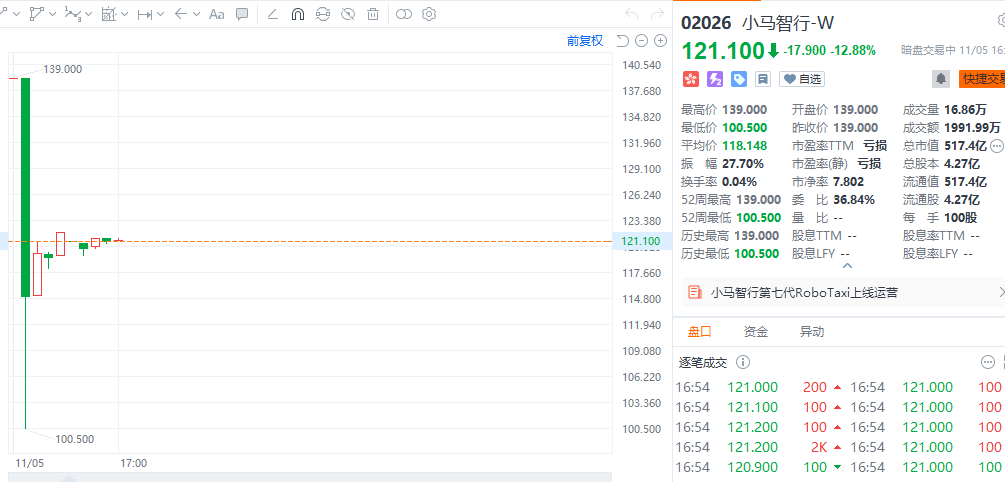The image size is (1005, 482).
Task: Click the 逐笔成交 info icon
Action: coord(743,363)
